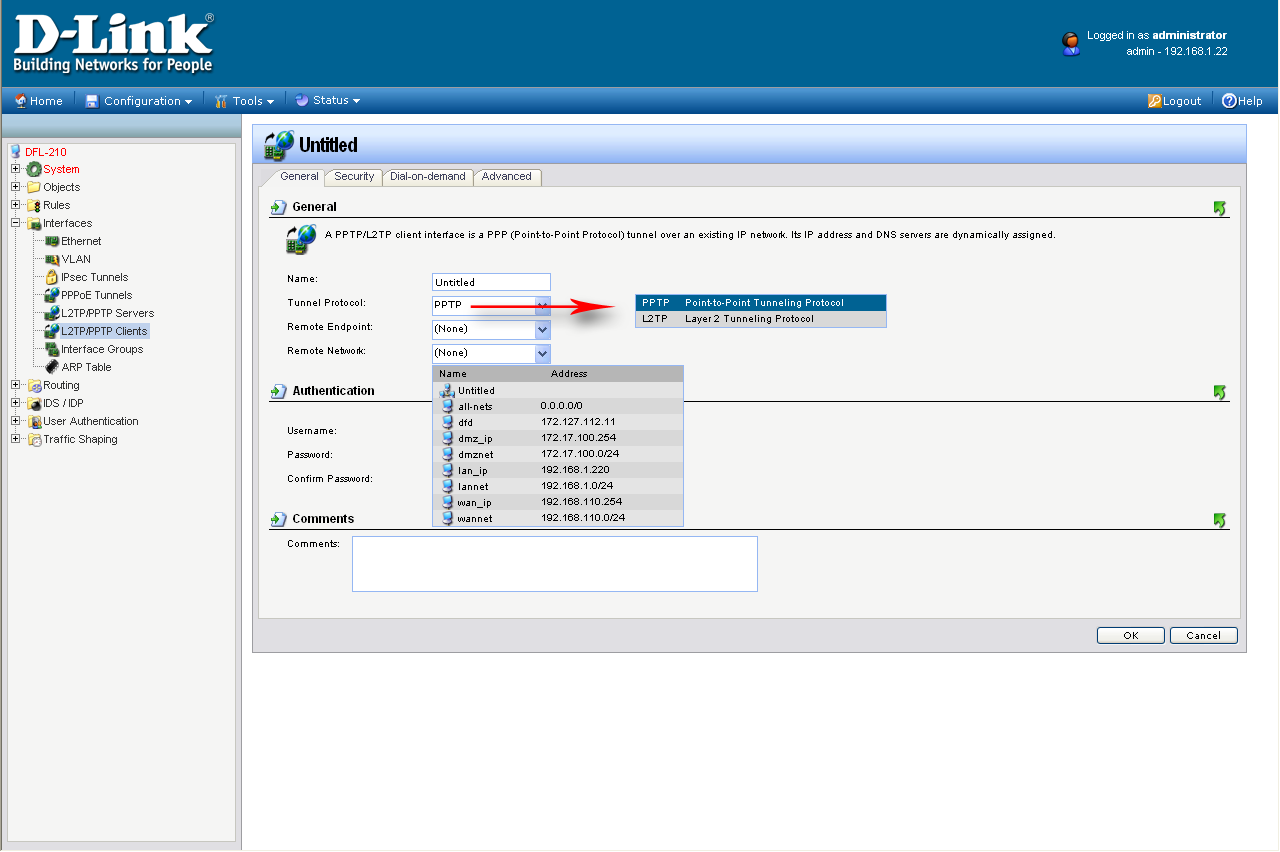
Task: Choose dmz_ip from the address list
Action: (x=558, y=438)
